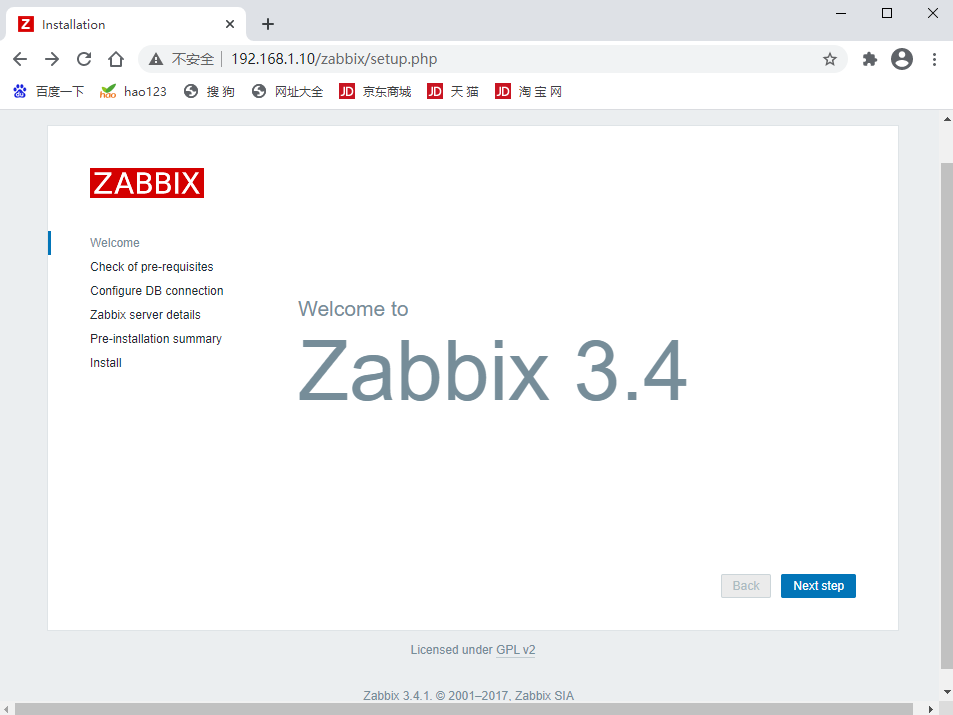Open the Chrome three-dot menu

click(934, 59)
